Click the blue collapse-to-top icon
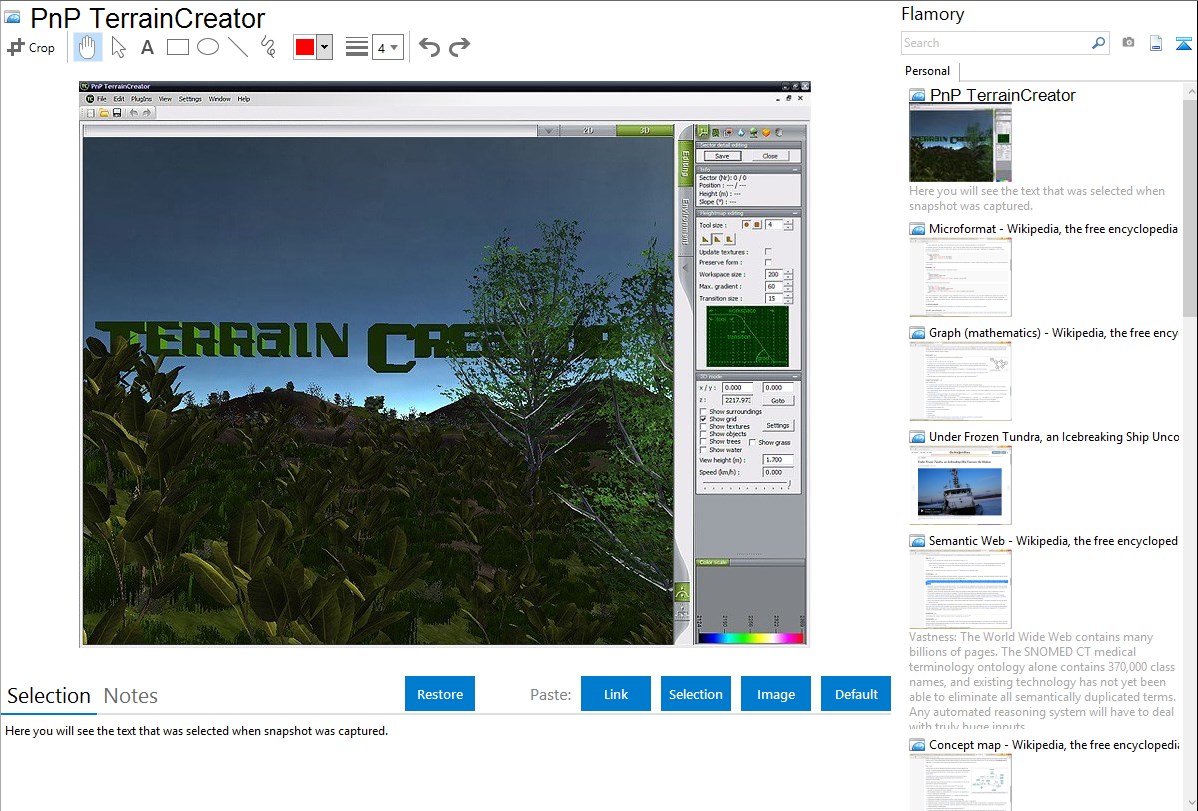Image resolution: width=1198 pixels, height=811 pixels. (x=1183, y=43)
